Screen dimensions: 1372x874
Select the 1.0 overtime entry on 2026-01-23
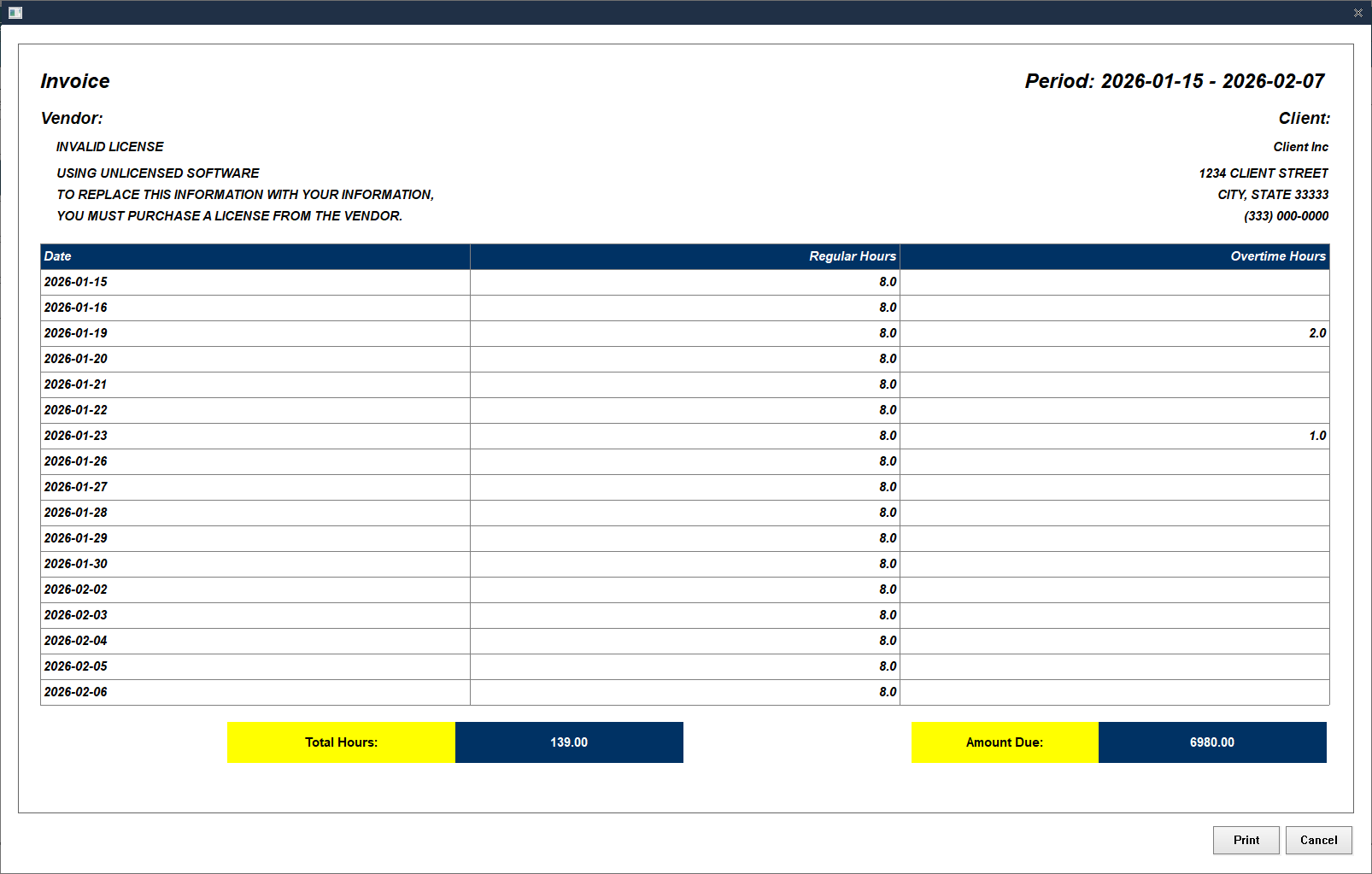click(x=1317, y=436)
